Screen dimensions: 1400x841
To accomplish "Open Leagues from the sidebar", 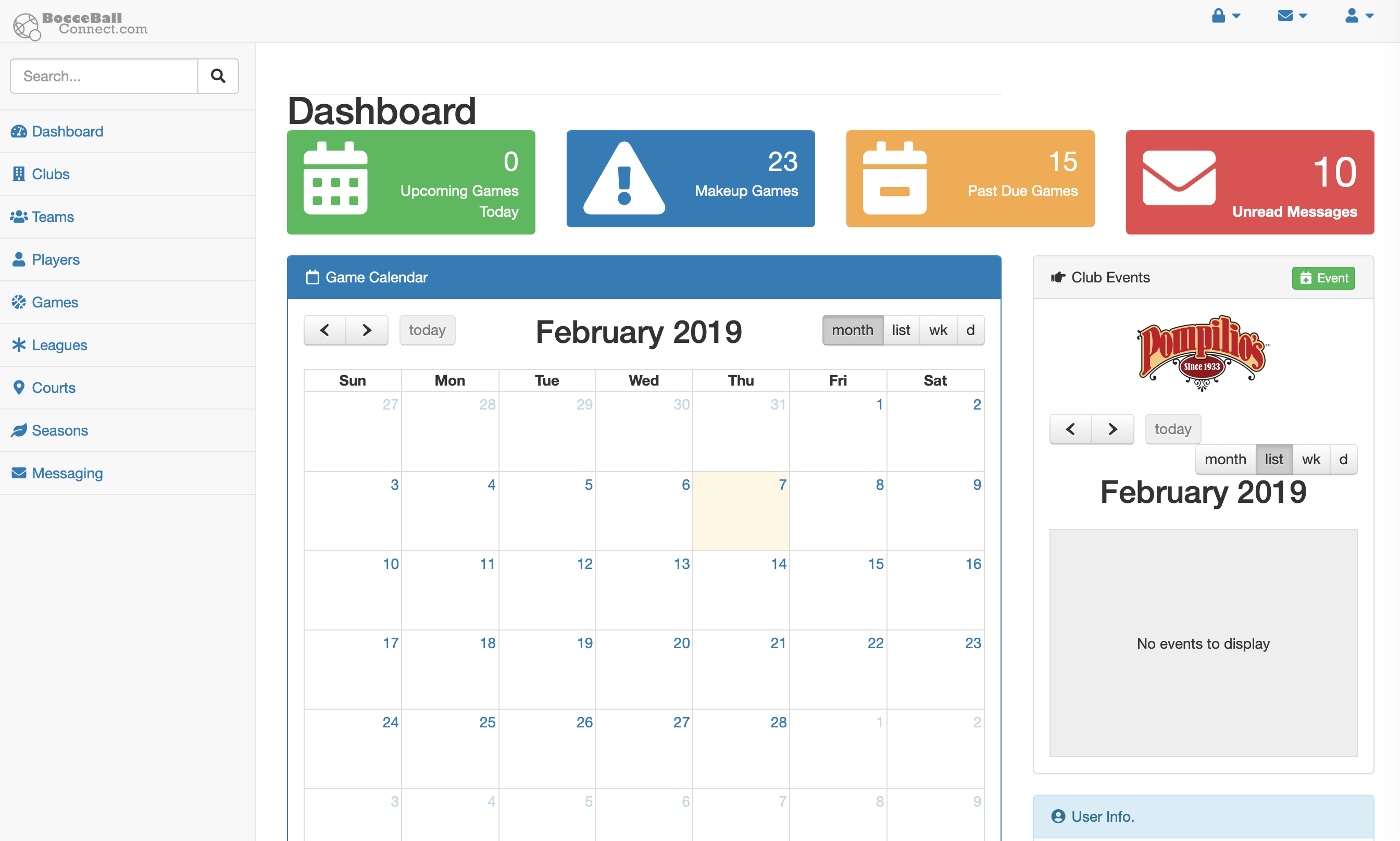I will coord(59,345).
